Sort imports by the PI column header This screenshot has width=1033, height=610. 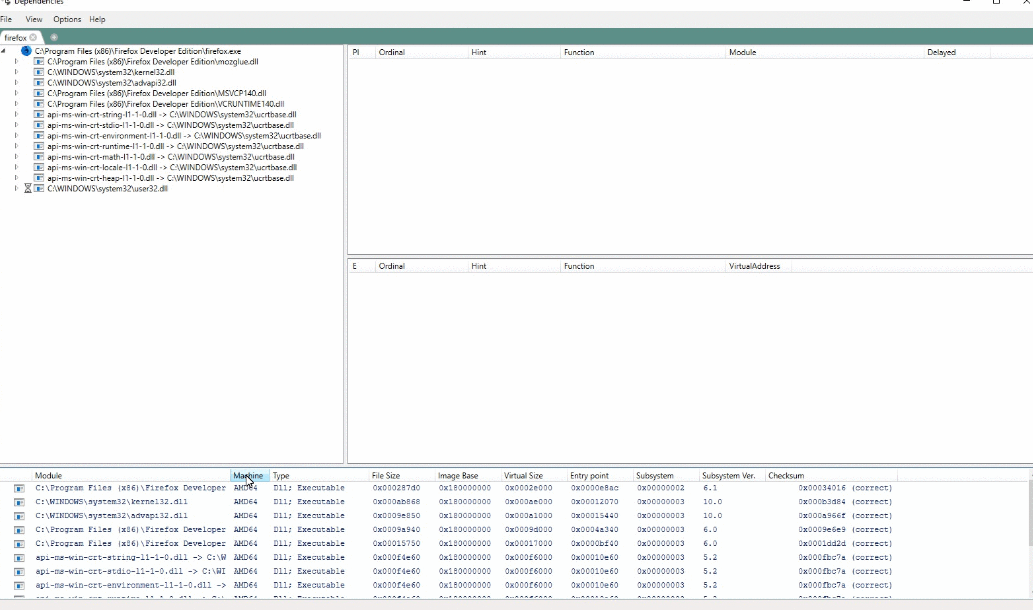click(361, 52)
